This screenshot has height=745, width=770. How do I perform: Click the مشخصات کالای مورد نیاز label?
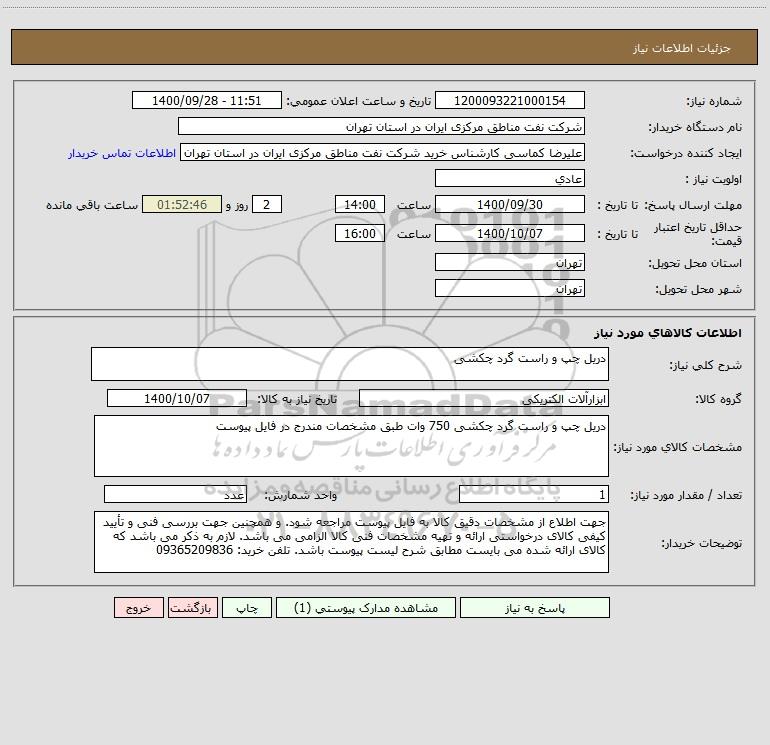coord(678,447)
